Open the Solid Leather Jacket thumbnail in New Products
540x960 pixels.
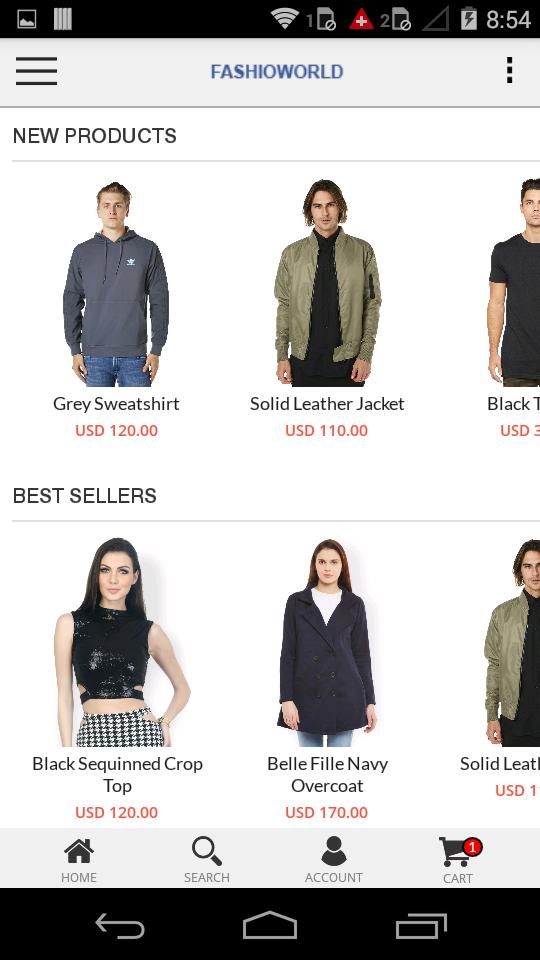(x=327, y=282)
